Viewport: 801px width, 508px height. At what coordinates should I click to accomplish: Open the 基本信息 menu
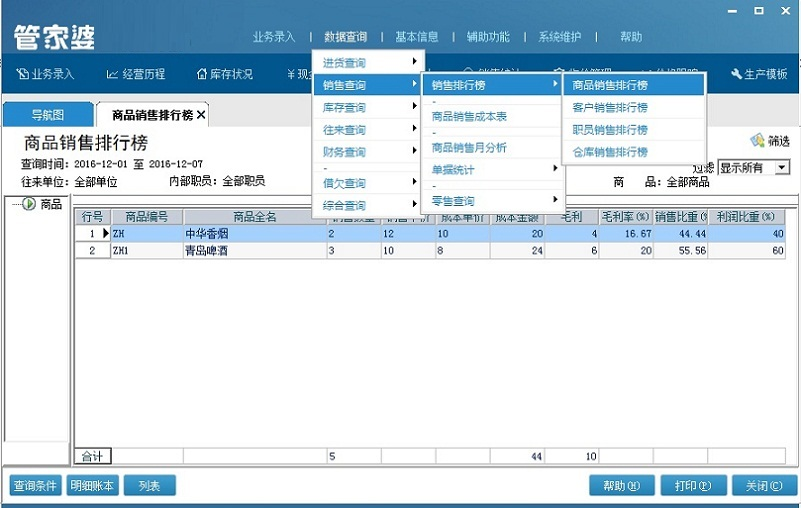[416, 37]
